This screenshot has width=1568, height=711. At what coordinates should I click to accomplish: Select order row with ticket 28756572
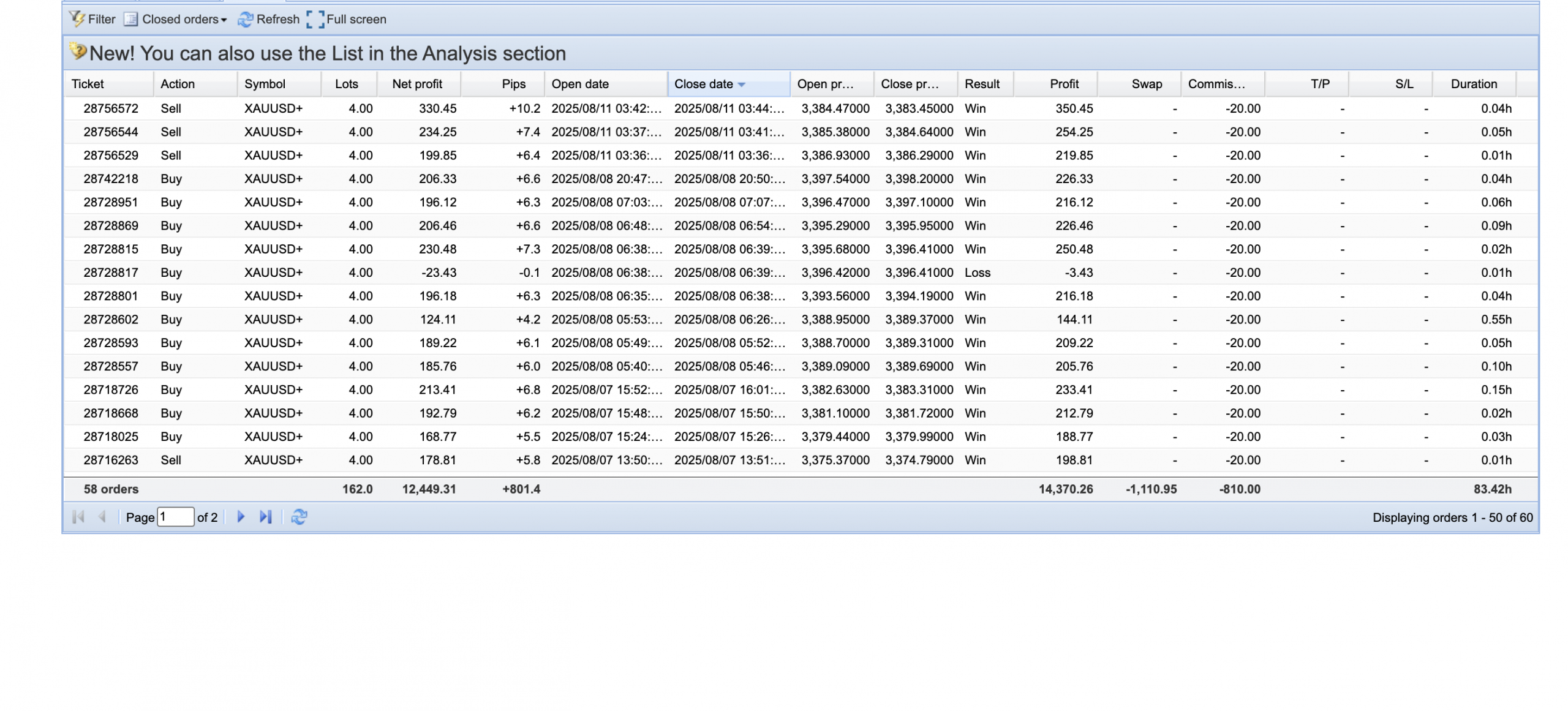tap(111, 108)
